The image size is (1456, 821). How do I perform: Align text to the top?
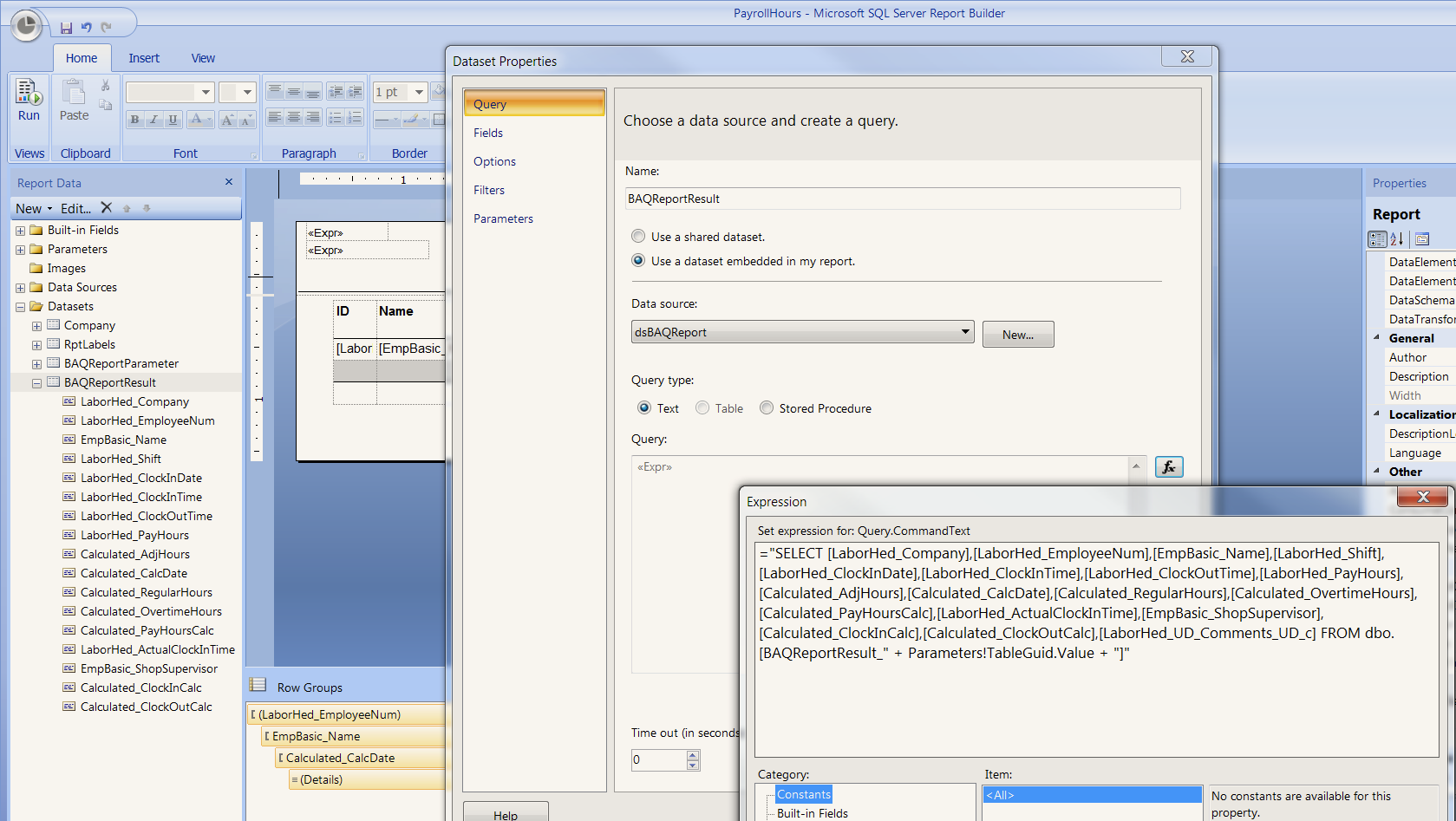click(275, 91)
